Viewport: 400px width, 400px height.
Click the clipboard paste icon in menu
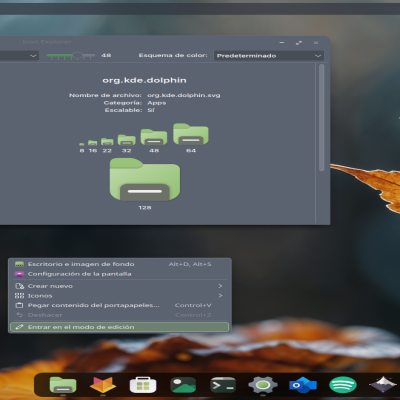[19, 305]
